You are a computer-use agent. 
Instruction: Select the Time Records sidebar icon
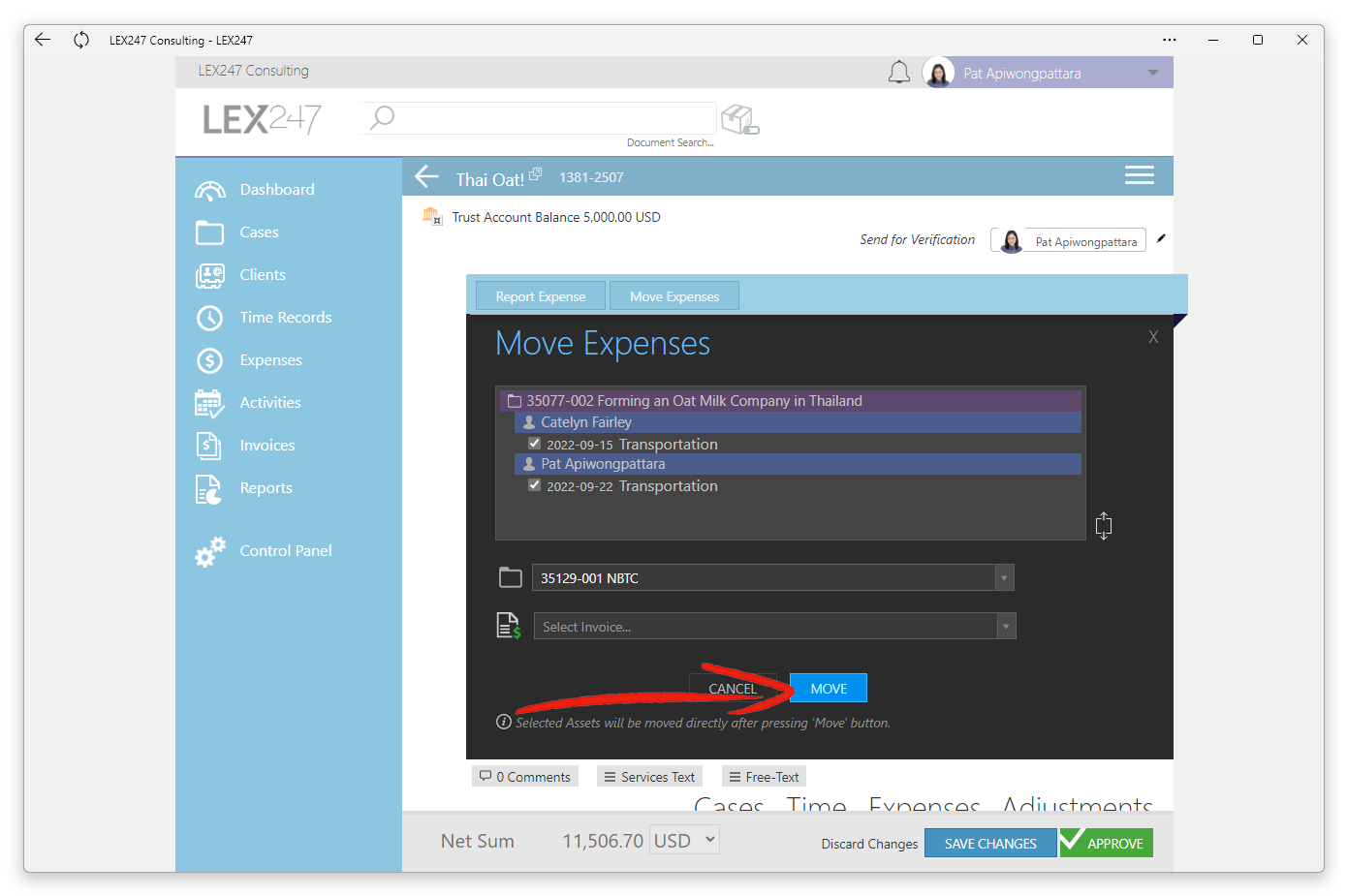[x=209, y=317]
